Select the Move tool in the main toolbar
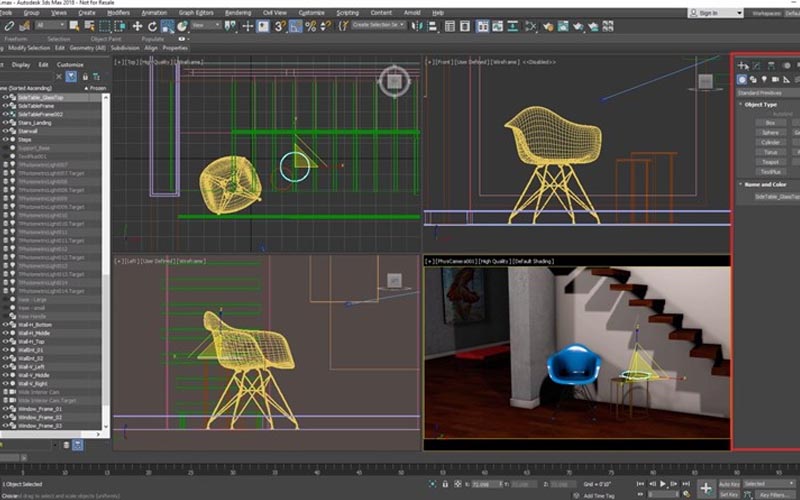The width and height of the screenshot is (800, 500). 137,26
